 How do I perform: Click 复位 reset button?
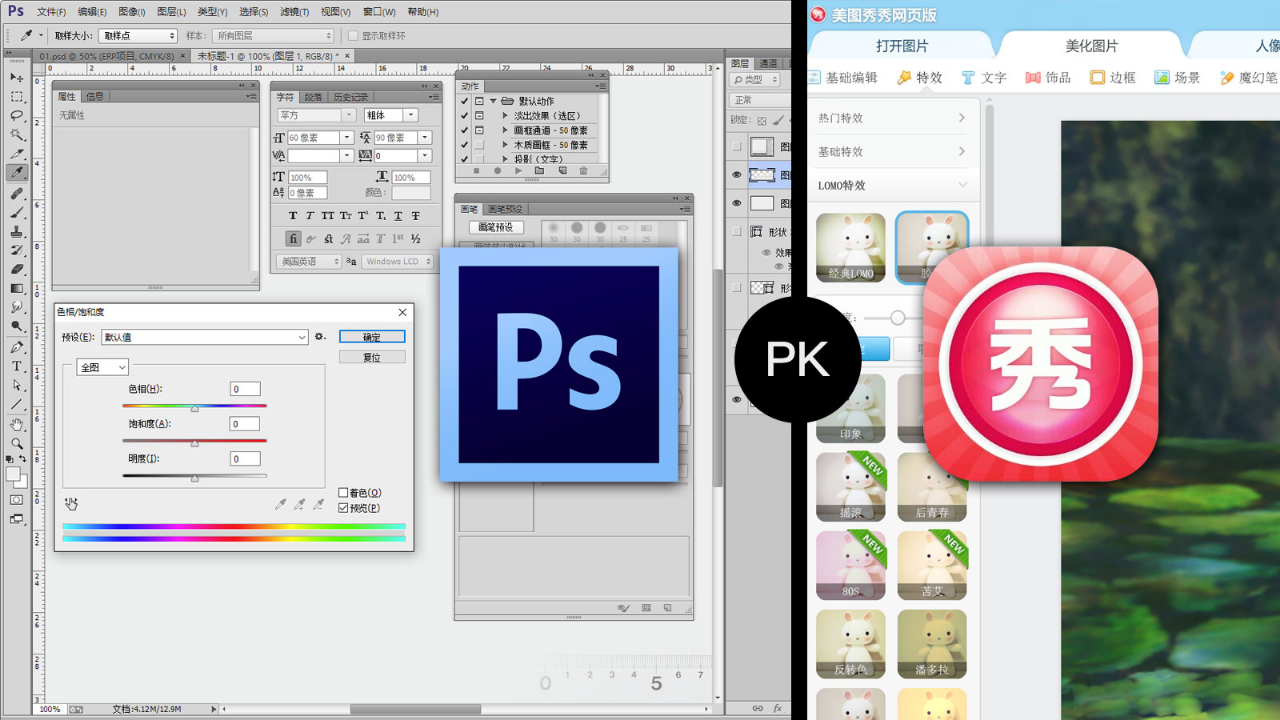372,357
